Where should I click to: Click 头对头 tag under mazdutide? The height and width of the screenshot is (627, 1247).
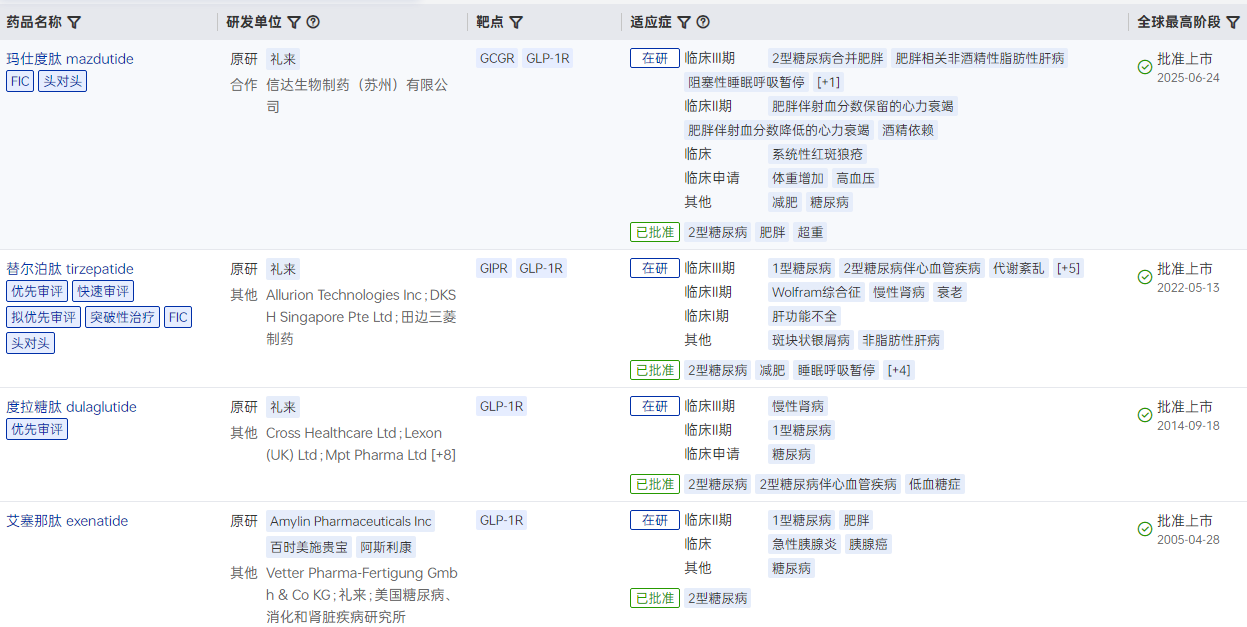63,81
